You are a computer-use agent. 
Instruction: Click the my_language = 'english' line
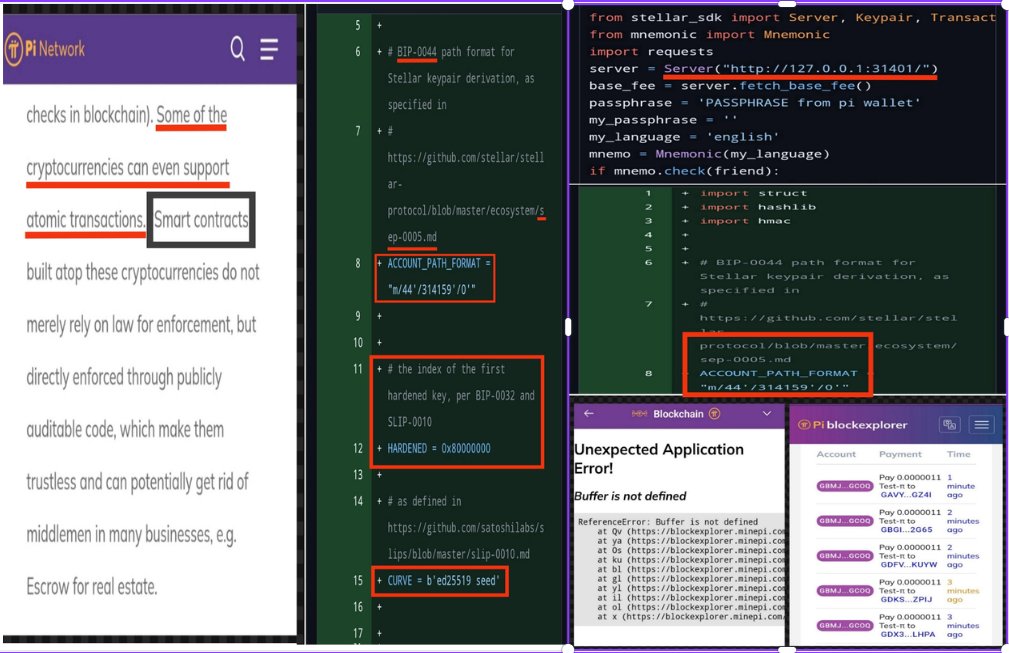point(684,136)
